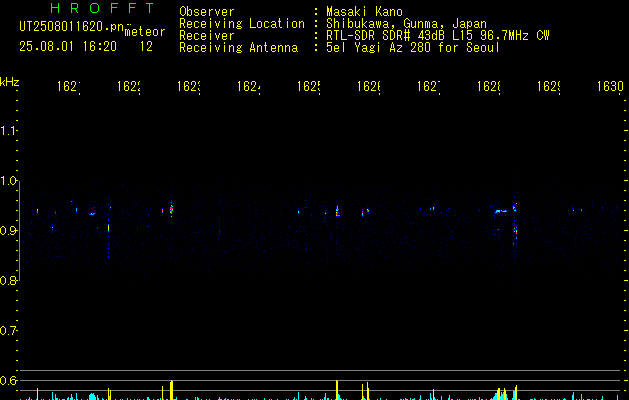
Task: Click the Receiving Location label
Action: [242, 24]
